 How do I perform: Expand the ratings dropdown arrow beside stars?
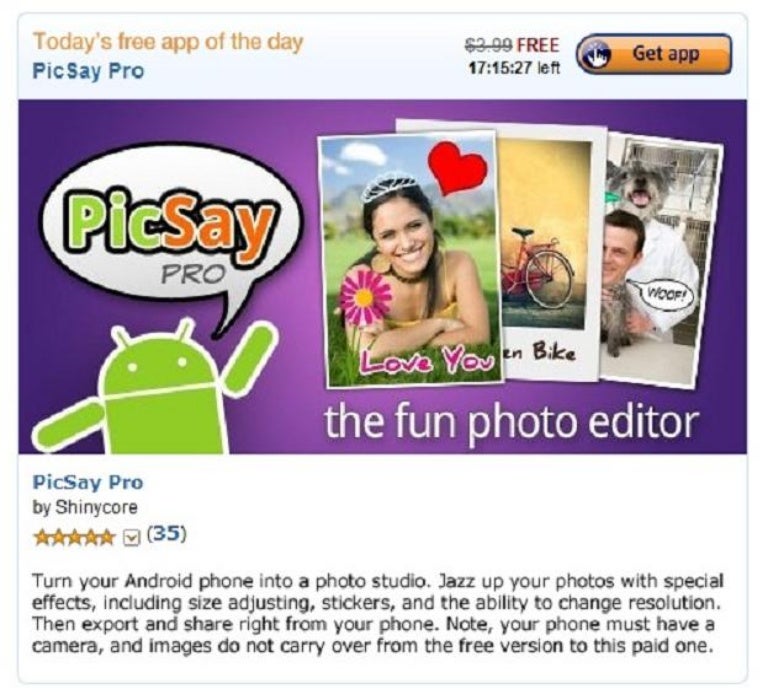[131, 538]
